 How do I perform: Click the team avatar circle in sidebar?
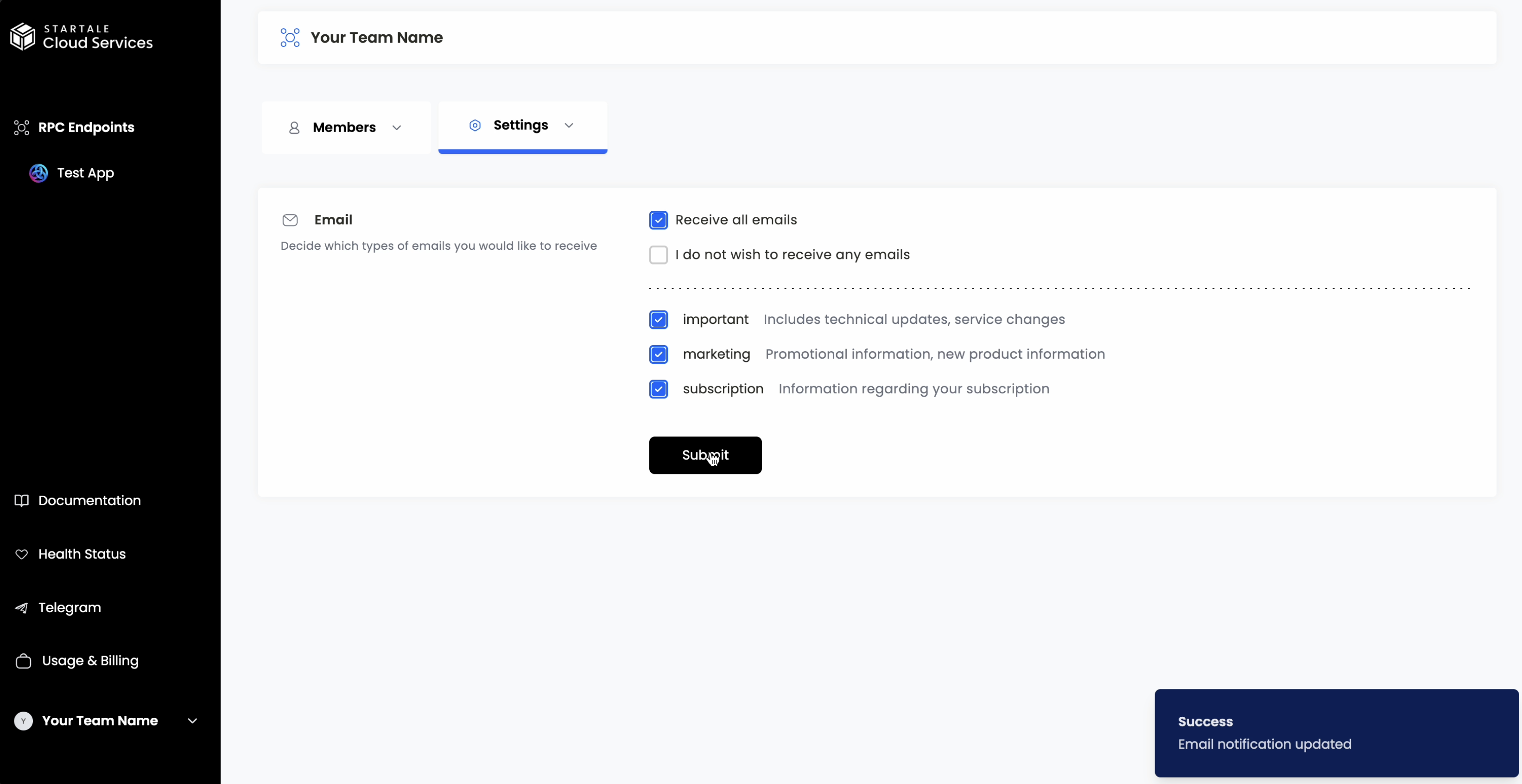point(24,721)
